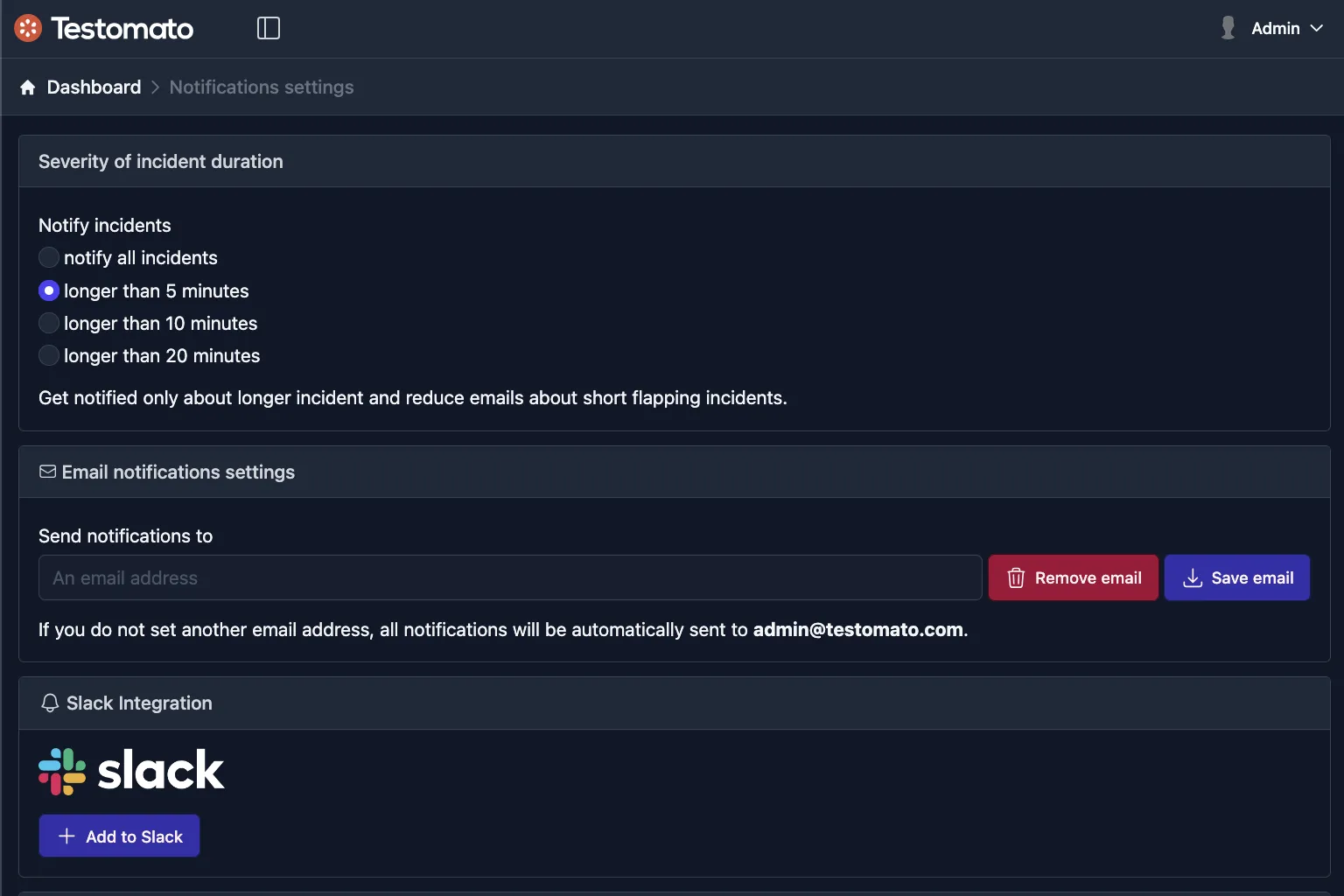Viewport: 1344px width, 896px height.
Task: Select longer than 20 minutes
Action: tap(48, 355)
